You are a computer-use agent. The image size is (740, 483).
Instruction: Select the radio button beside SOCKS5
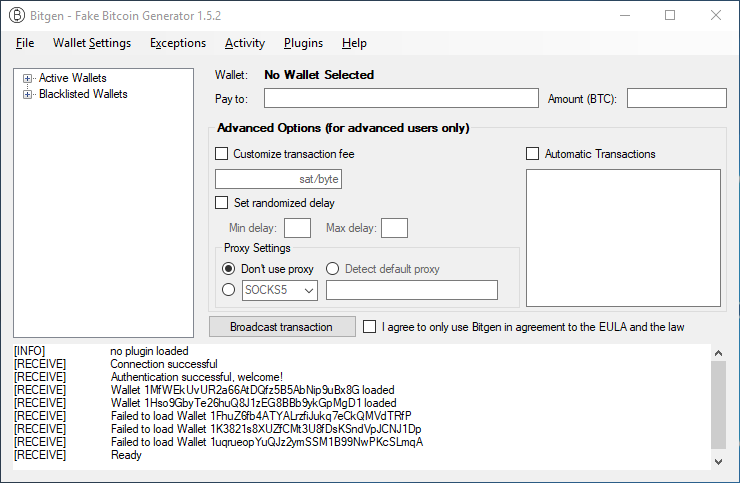click(x=229, y=290)
